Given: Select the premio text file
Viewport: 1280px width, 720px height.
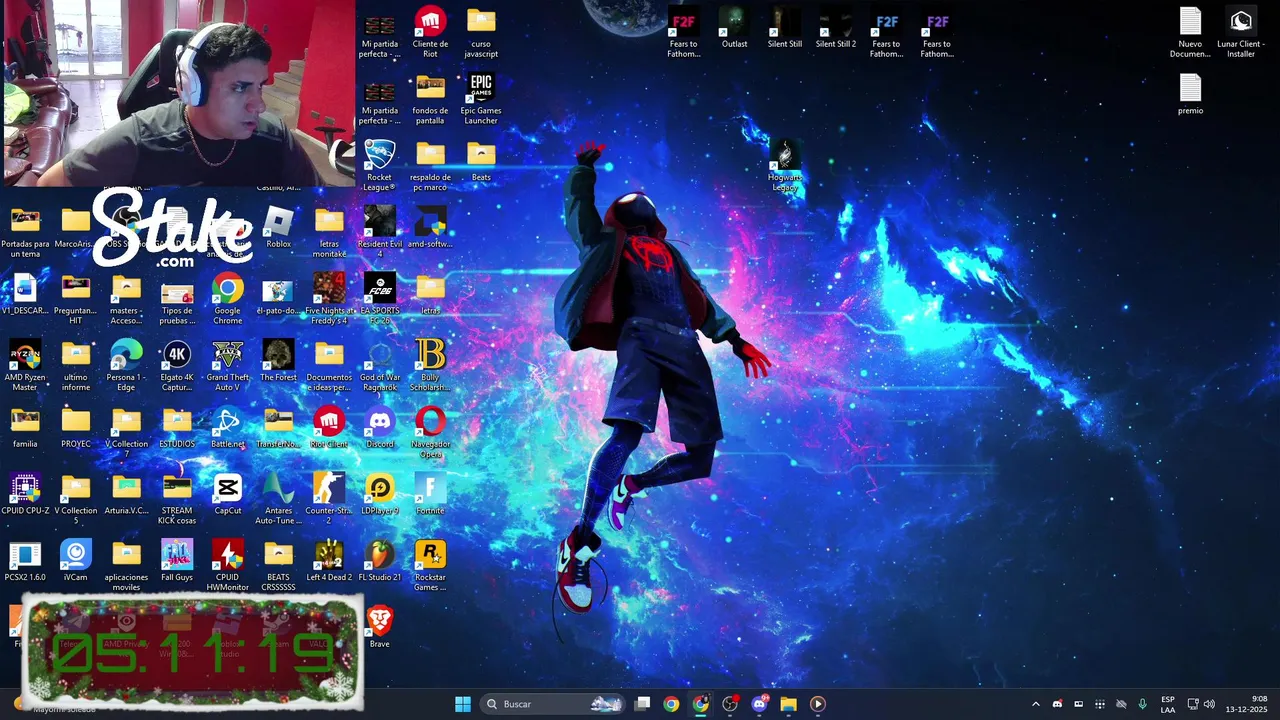Looking at the screenshot, I should (x=1190, y=94).
